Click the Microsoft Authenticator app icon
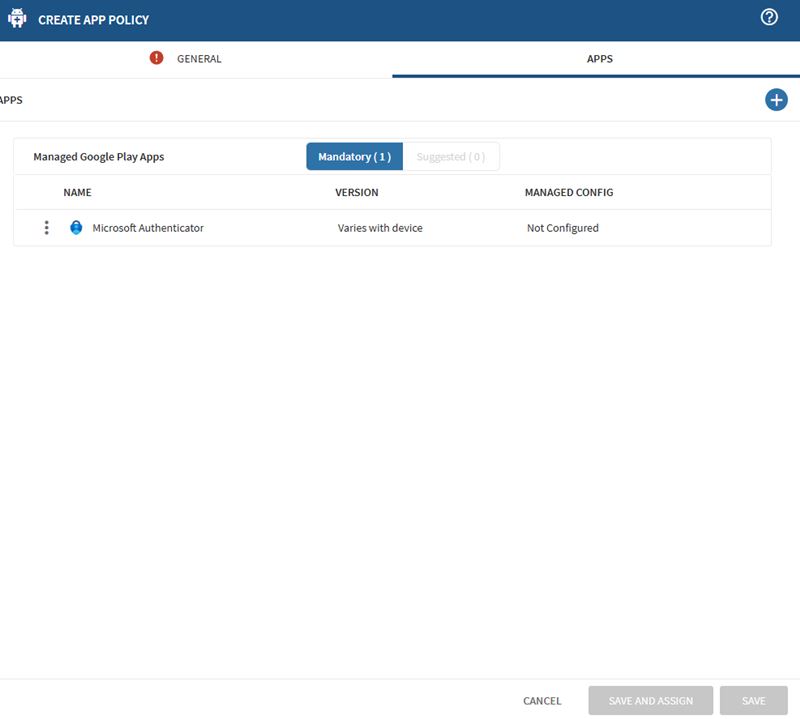The width and height of the screenshot is (800, 719). (76, 228)
